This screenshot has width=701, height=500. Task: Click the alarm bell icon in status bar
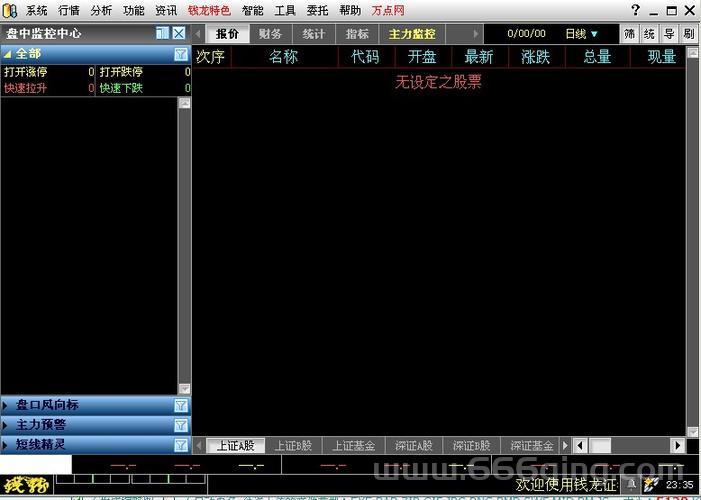coord(631,484)
